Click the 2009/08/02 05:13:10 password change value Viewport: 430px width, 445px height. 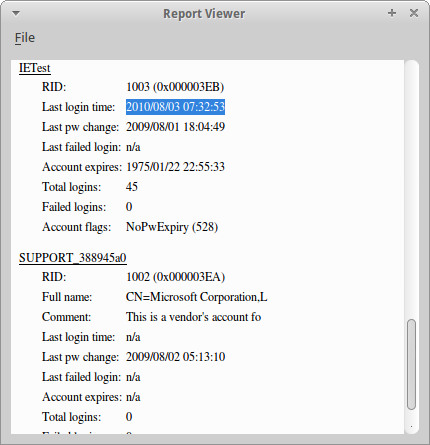175,357
